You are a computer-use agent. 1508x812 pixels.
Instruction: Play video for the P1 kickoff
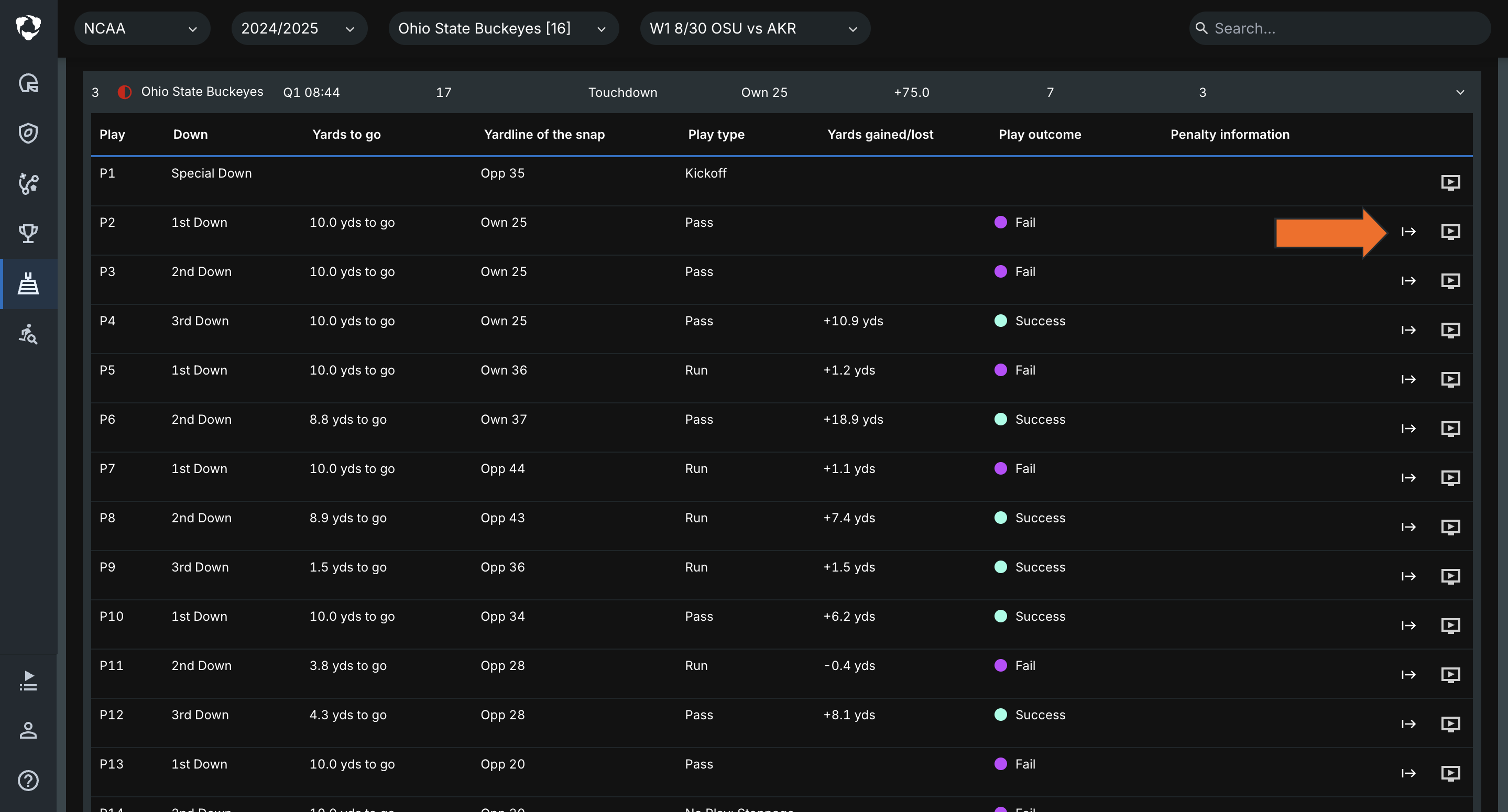pyautogui.click(x=1450, y=182)
